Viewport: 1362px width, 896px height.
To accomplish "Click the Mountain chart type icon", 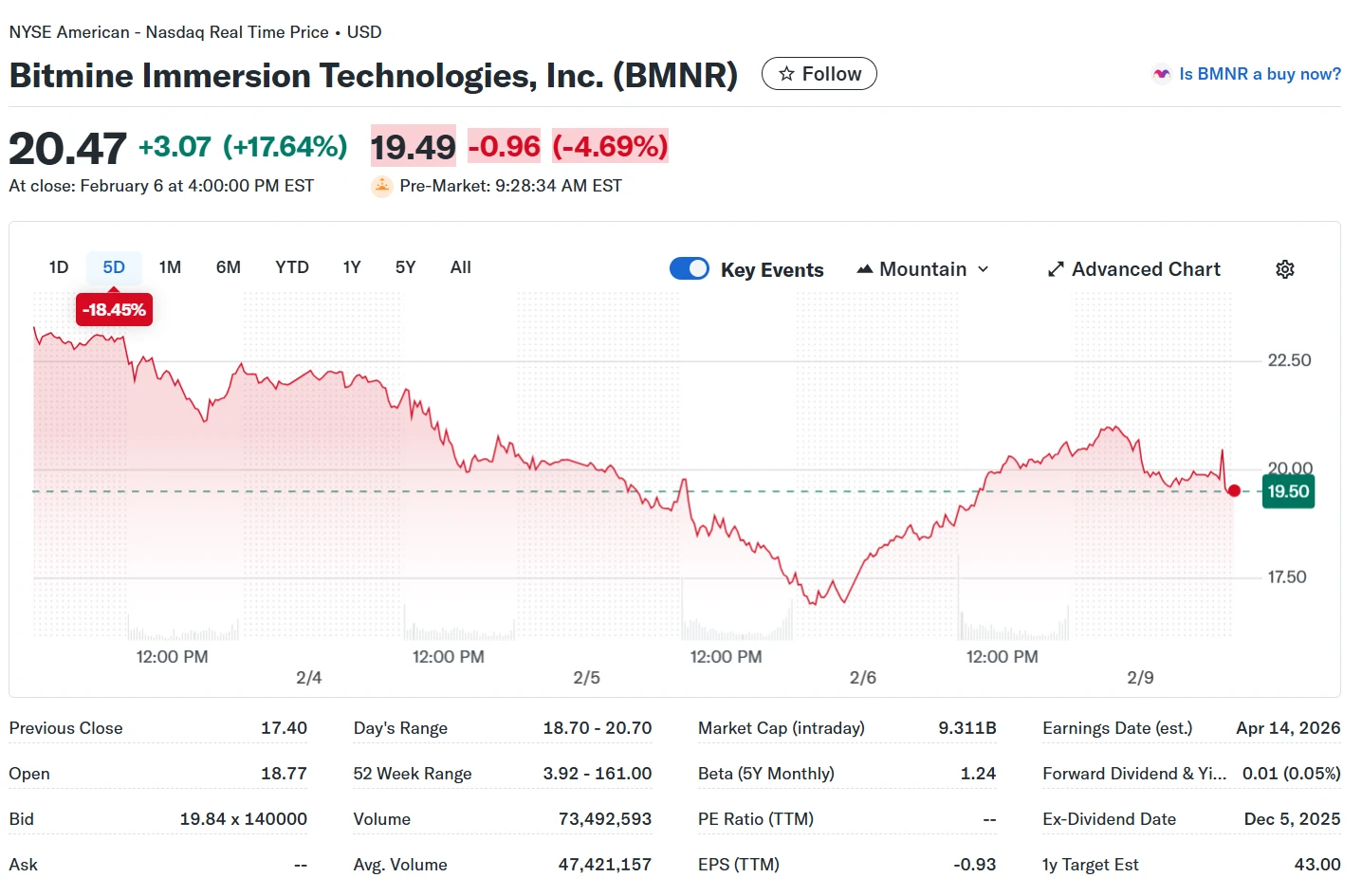I will click(x=864, y=269).
